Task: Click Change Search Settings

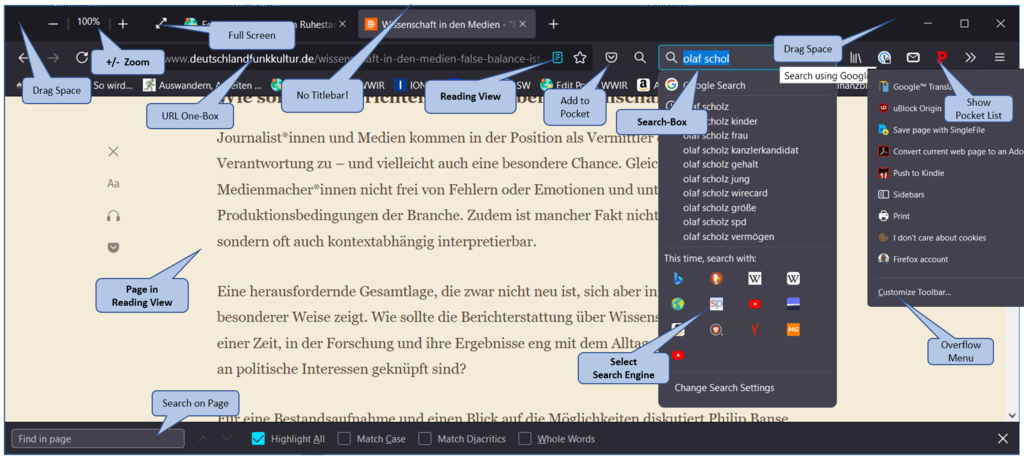Action: pos(724,387)
